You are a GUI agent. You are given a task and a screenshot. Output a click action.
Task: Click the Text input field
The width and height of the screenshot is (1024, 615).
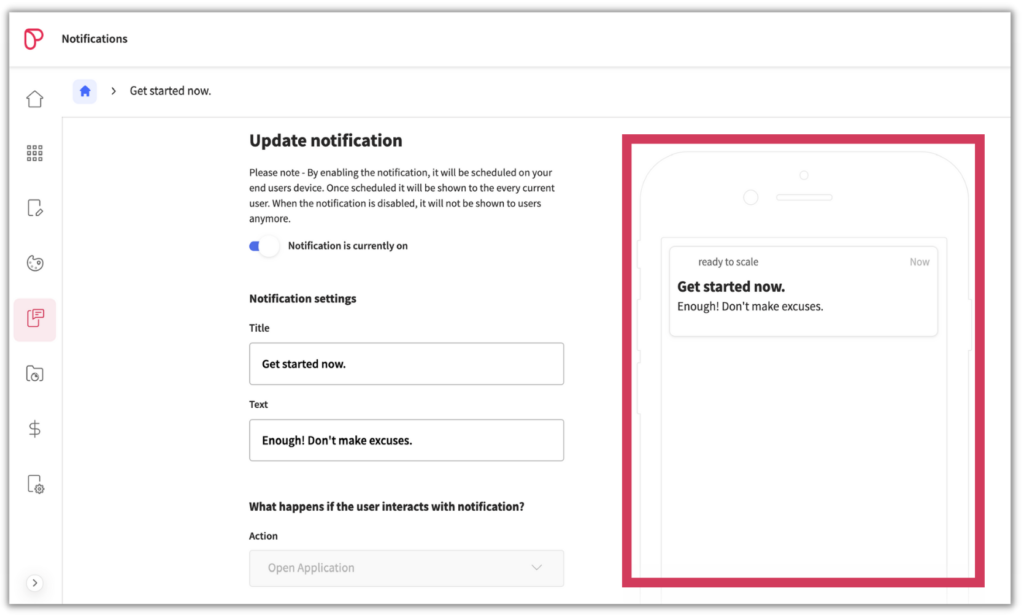click(406, 440)
